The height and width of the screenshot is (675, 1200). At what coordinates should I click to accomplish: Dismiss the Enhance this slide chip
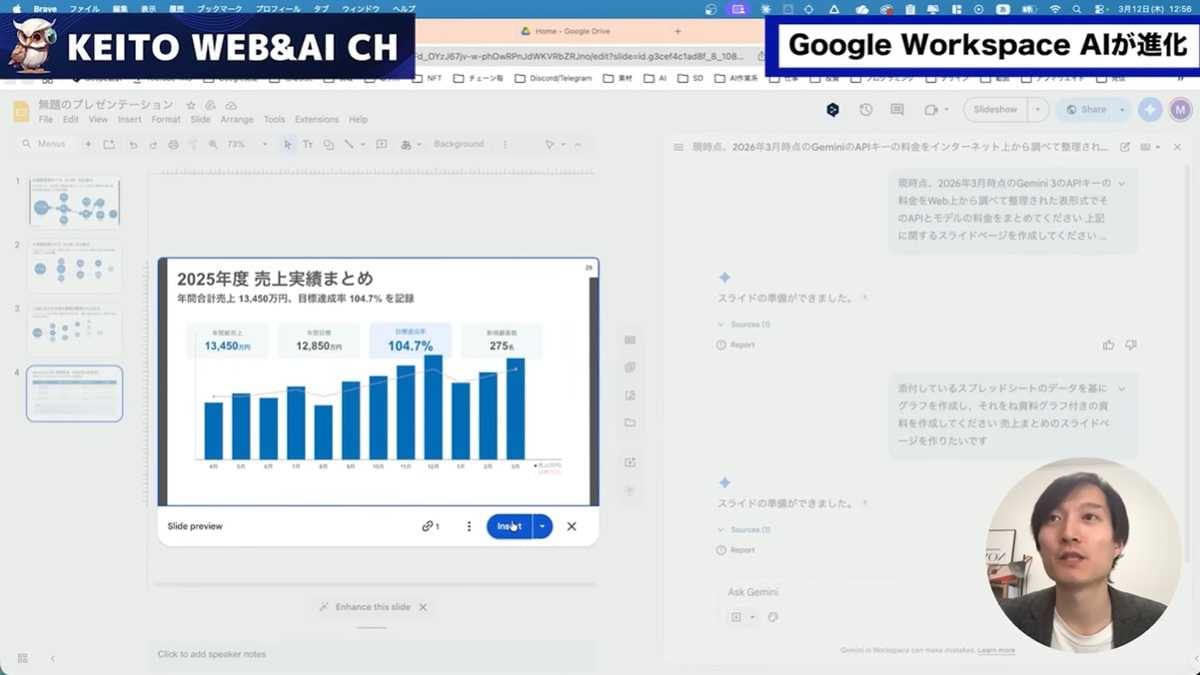tap(423, 607)
